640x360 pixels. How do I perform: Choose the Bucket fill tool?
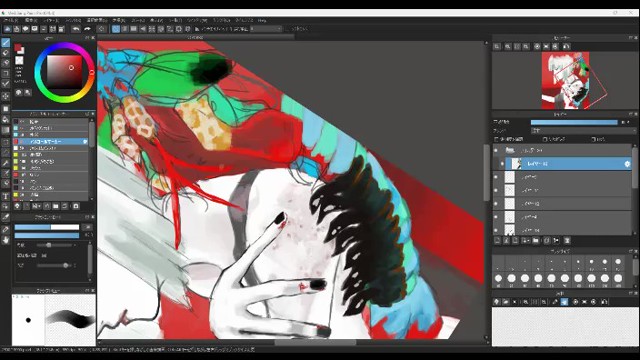(6, 120)
